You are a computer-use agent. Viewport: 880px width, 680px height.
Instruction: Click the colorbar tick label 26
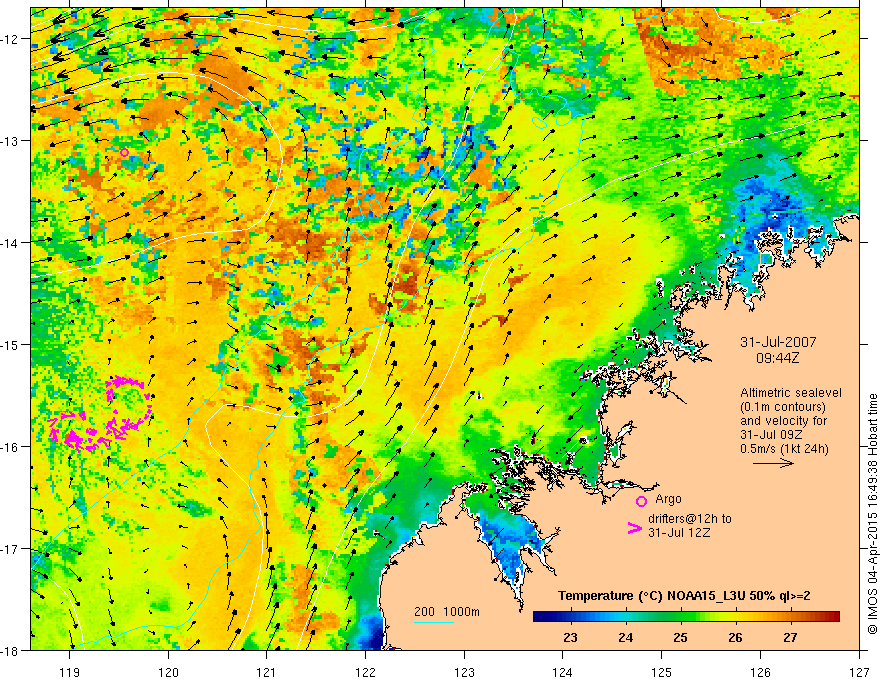[735, 638]
